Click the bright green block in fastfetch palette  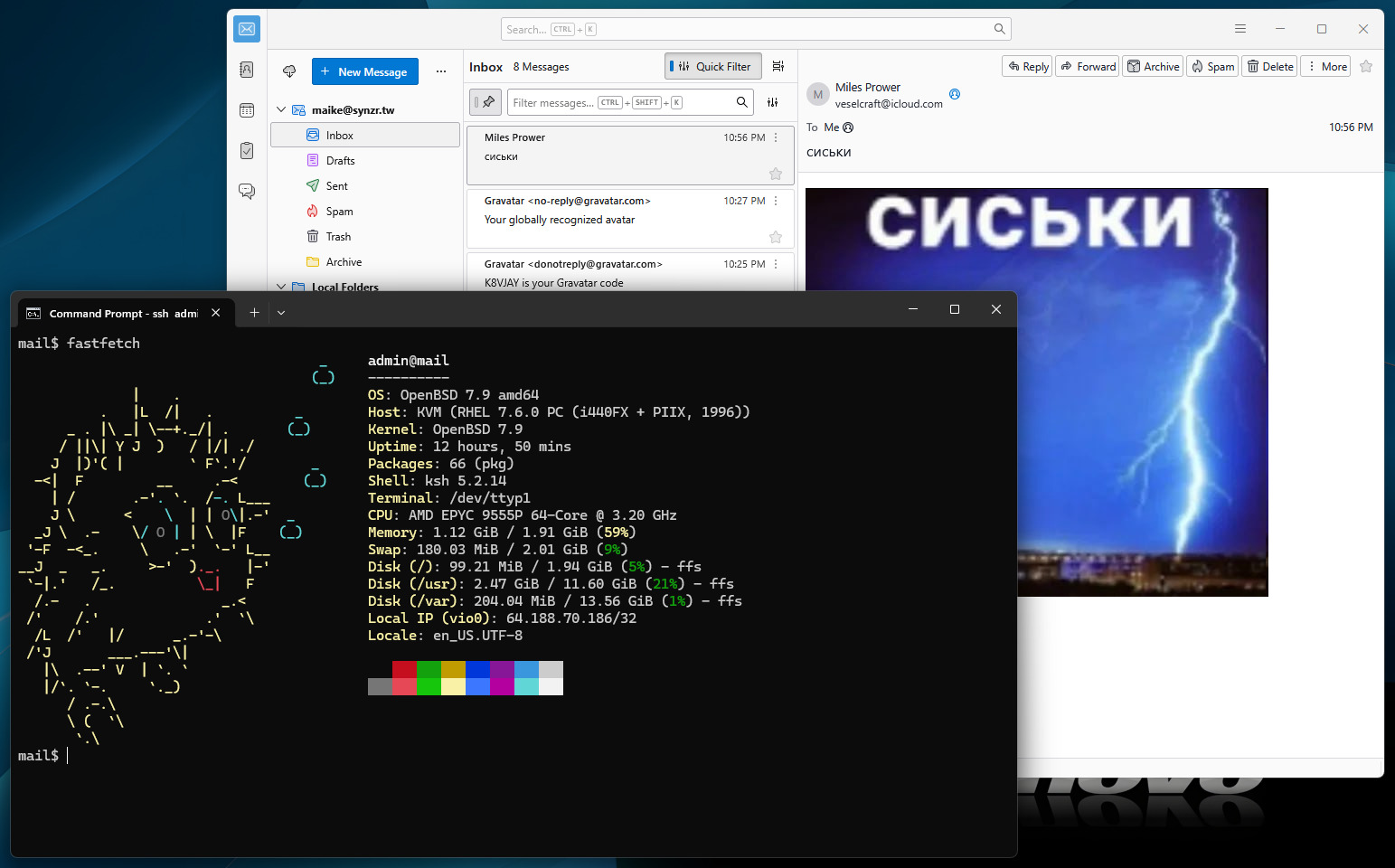(429, 687)
